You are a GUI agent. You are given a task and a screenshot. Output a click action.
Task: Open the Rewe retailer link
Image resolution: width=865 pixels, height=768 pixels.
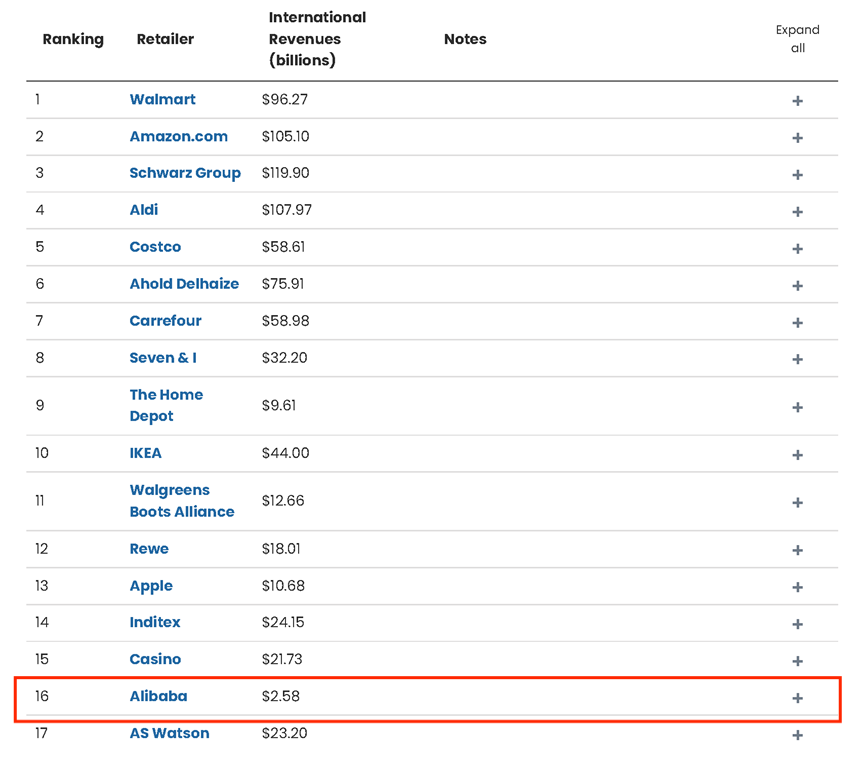[x=149, y=549]
